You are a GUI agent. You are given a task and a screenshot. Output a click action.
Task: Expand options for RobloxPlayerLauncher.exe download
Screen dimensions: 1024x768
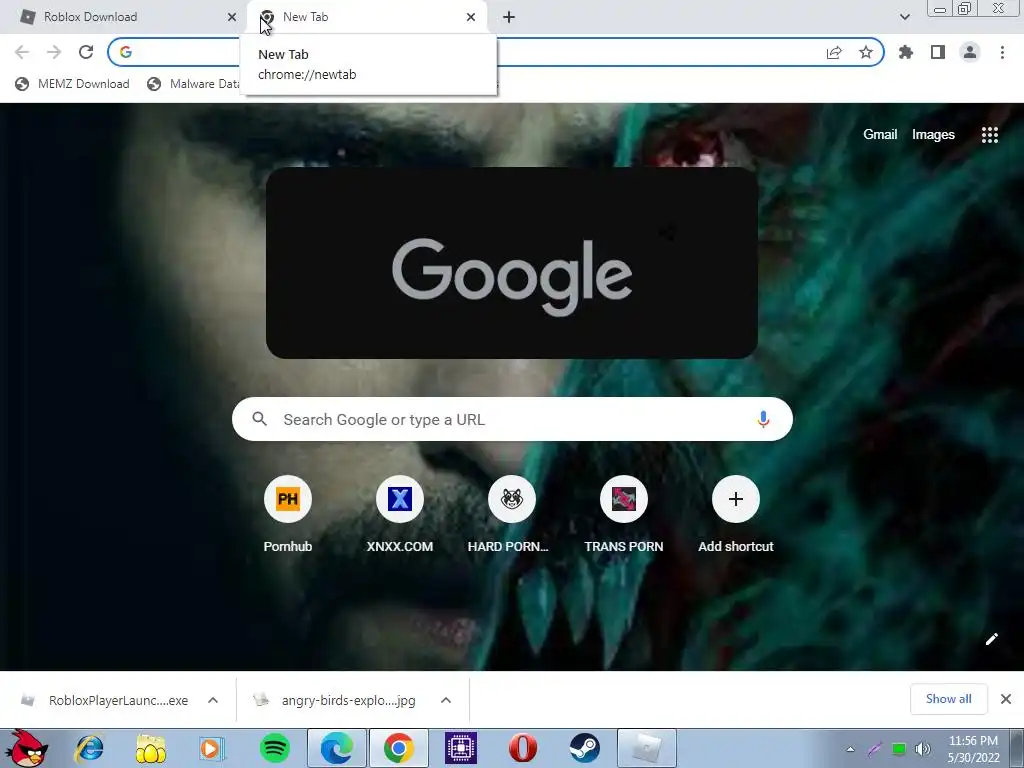(213, 700)
